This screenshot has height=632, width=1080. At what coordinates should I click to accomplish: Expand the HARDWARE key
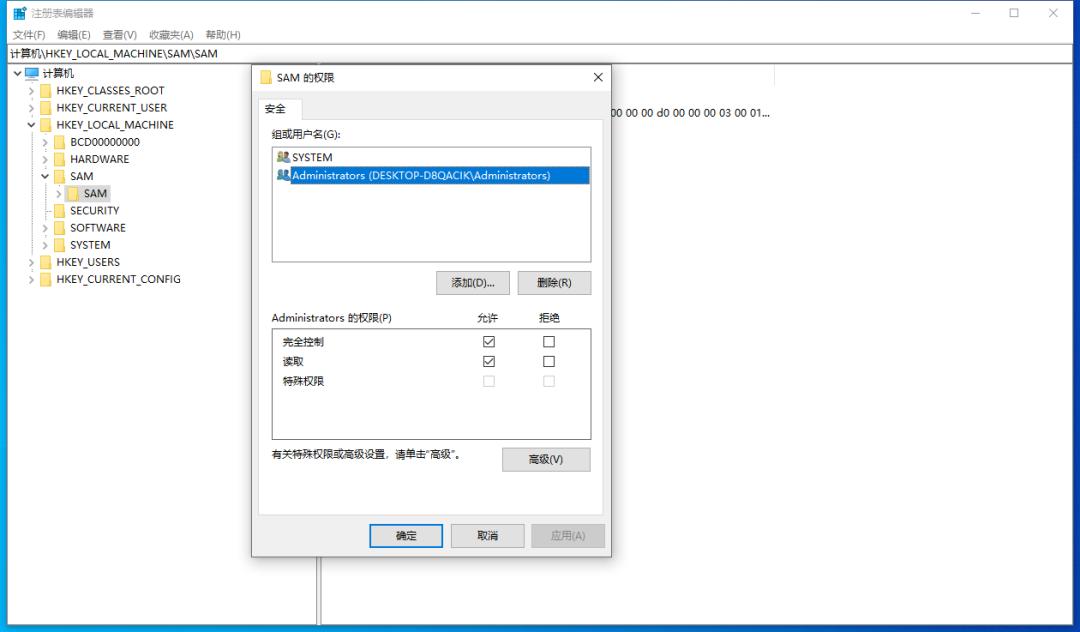point(45,160)
